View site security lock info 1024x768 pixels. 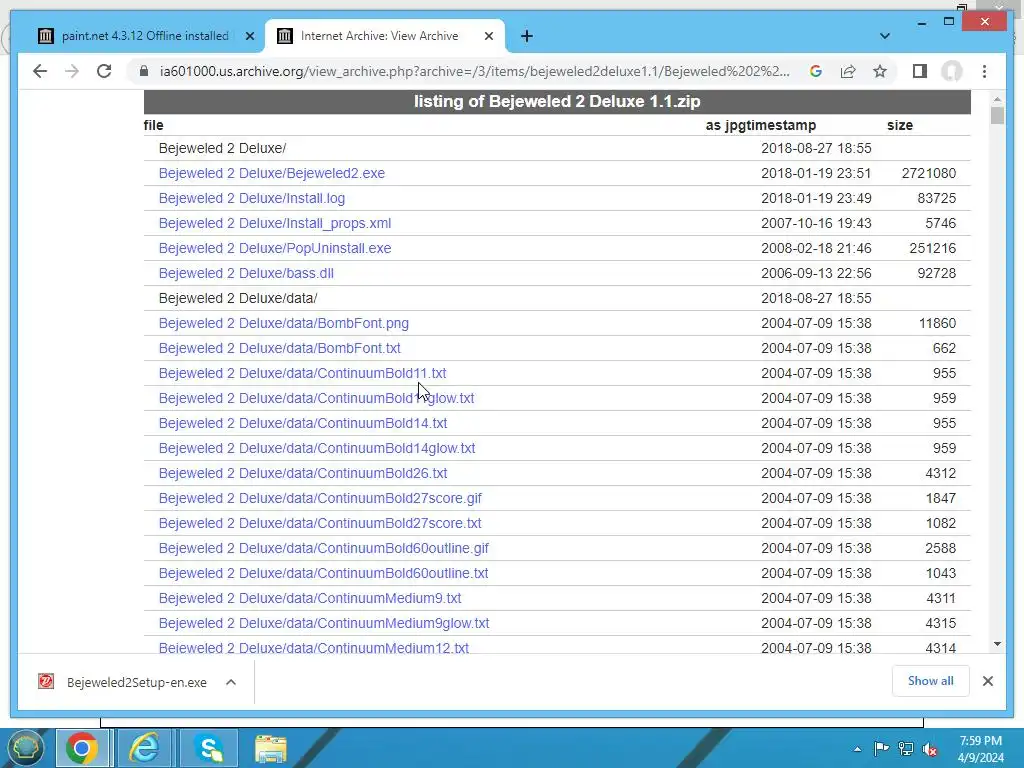(x=144, y=71)
